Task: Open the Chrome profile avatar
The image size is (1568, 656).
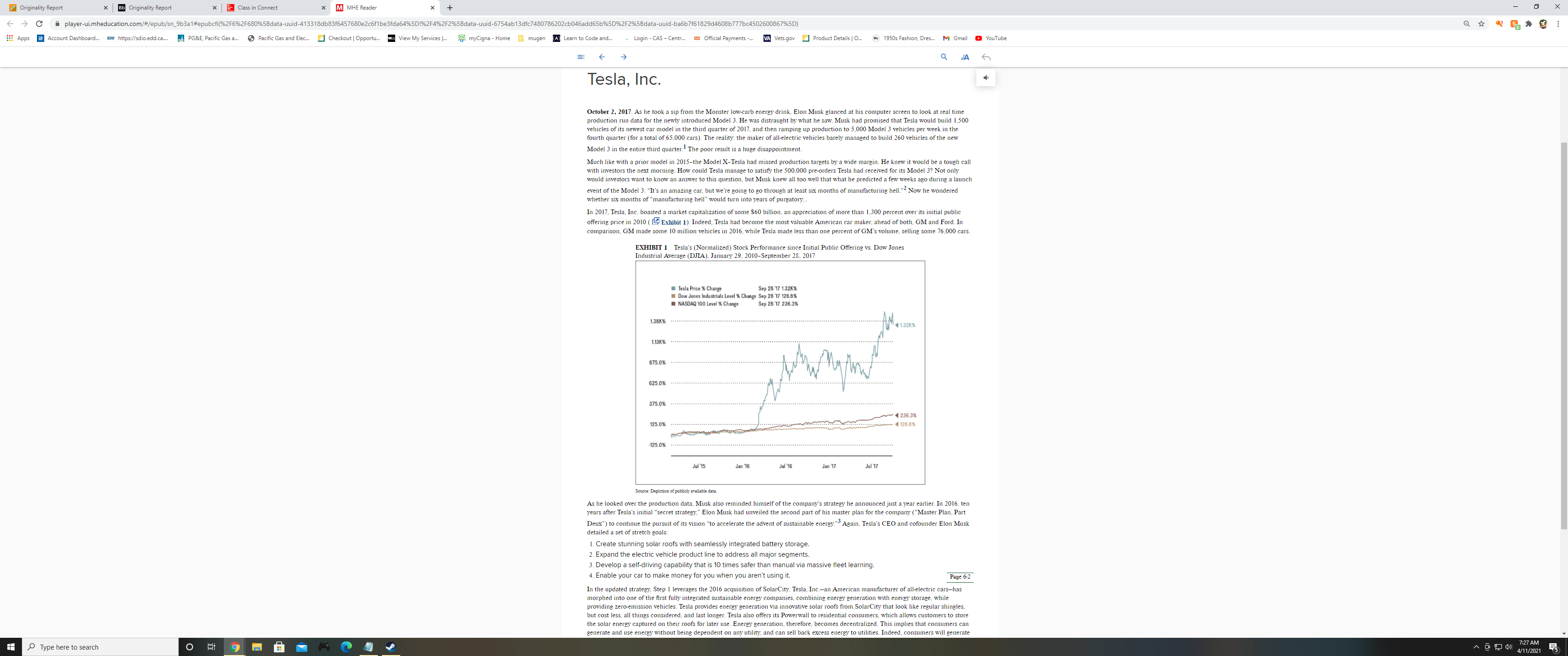Action: click(1543, 24)
